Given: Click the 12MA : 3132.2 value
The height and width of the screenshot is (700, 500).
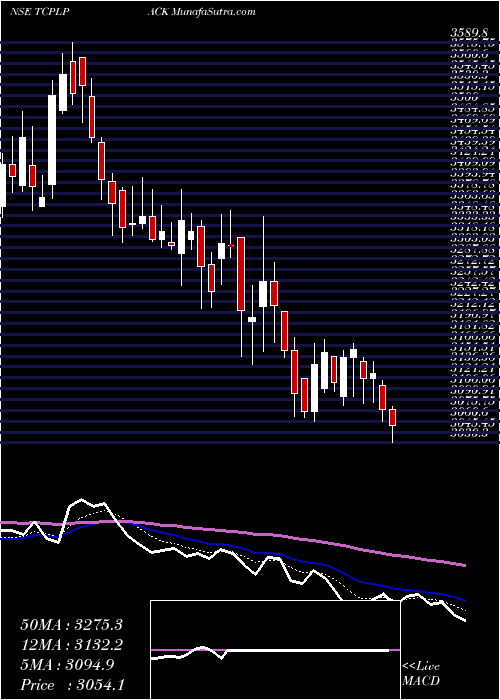Looking at the screenshot, I should click(71, 645).
